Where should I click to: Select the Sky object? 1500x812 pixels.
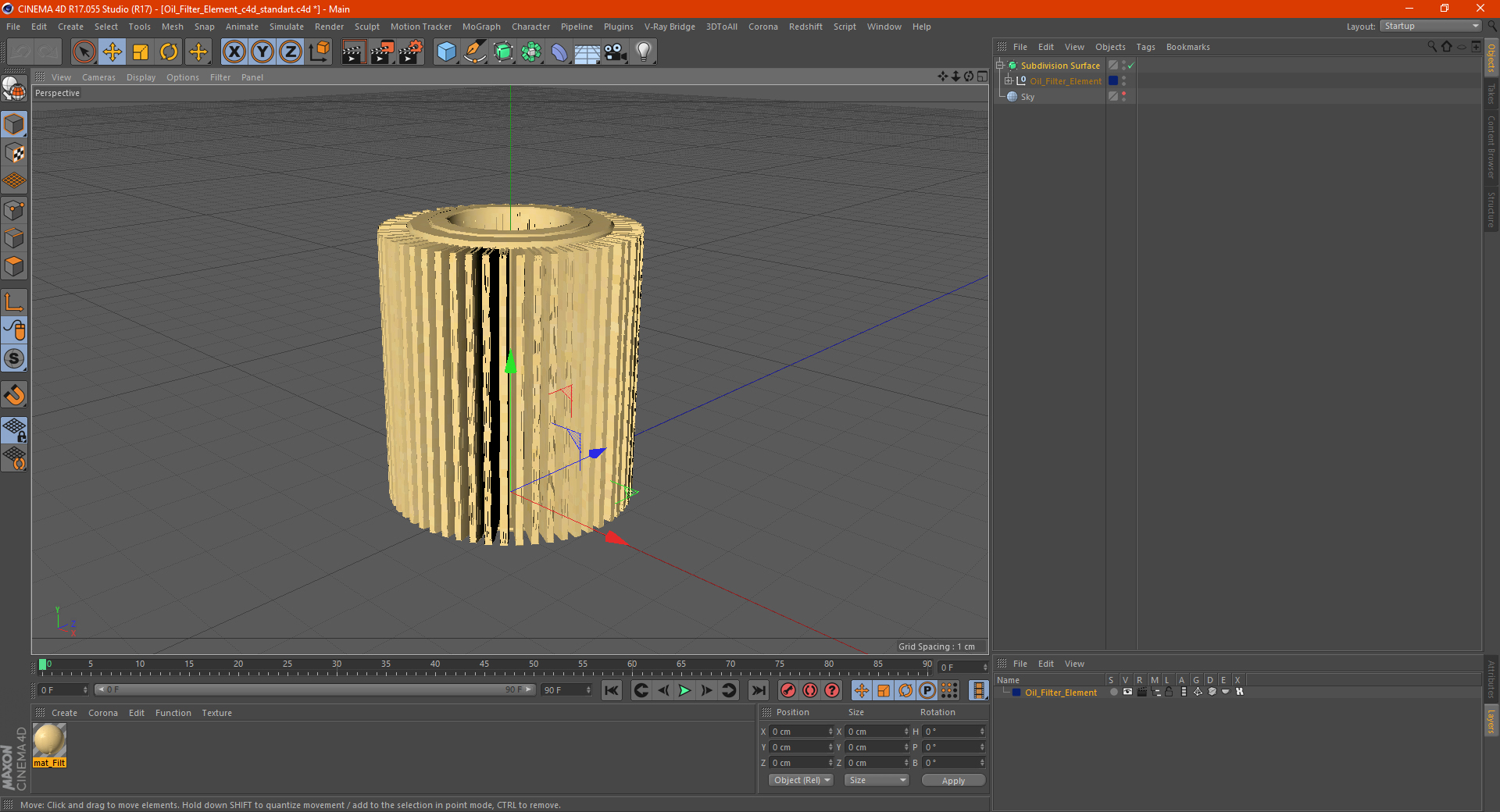pos(1027,97)
